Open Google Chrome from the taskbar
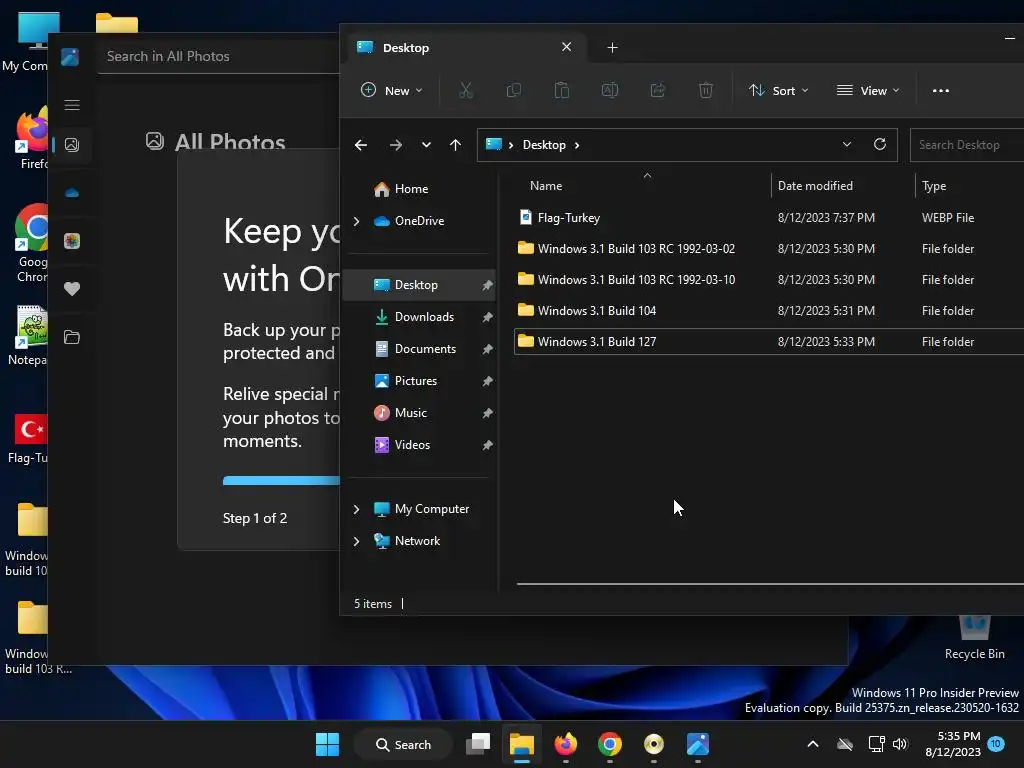The height and width of the screenshot is (768, 1024). 609,744
